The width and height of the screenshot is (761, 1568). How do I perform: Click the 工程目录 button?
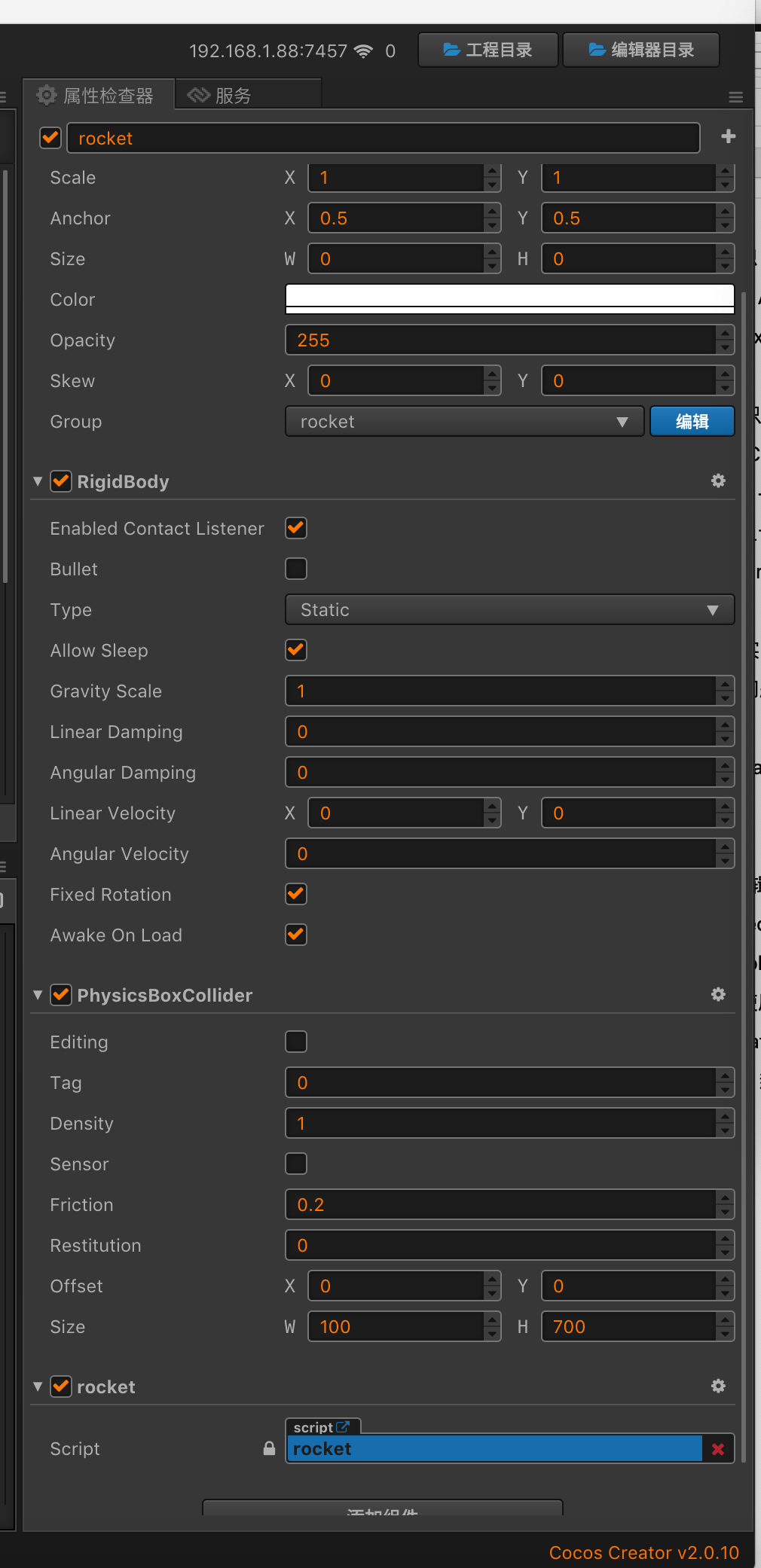[x=488, y=50]
